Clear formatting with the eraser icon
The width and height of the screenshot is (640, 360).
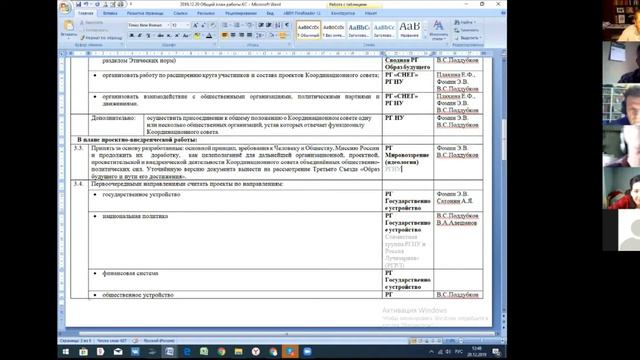pos(212,25)
